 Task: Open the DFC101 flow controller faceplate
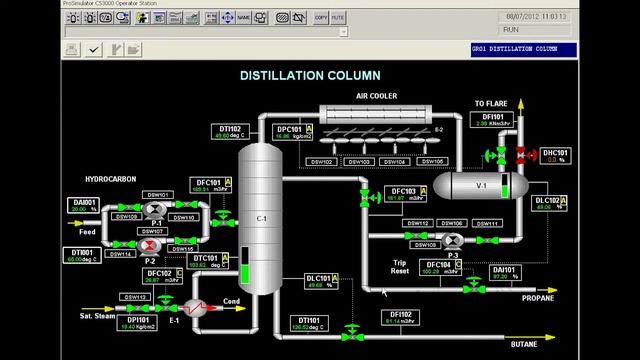click(211, 185)
